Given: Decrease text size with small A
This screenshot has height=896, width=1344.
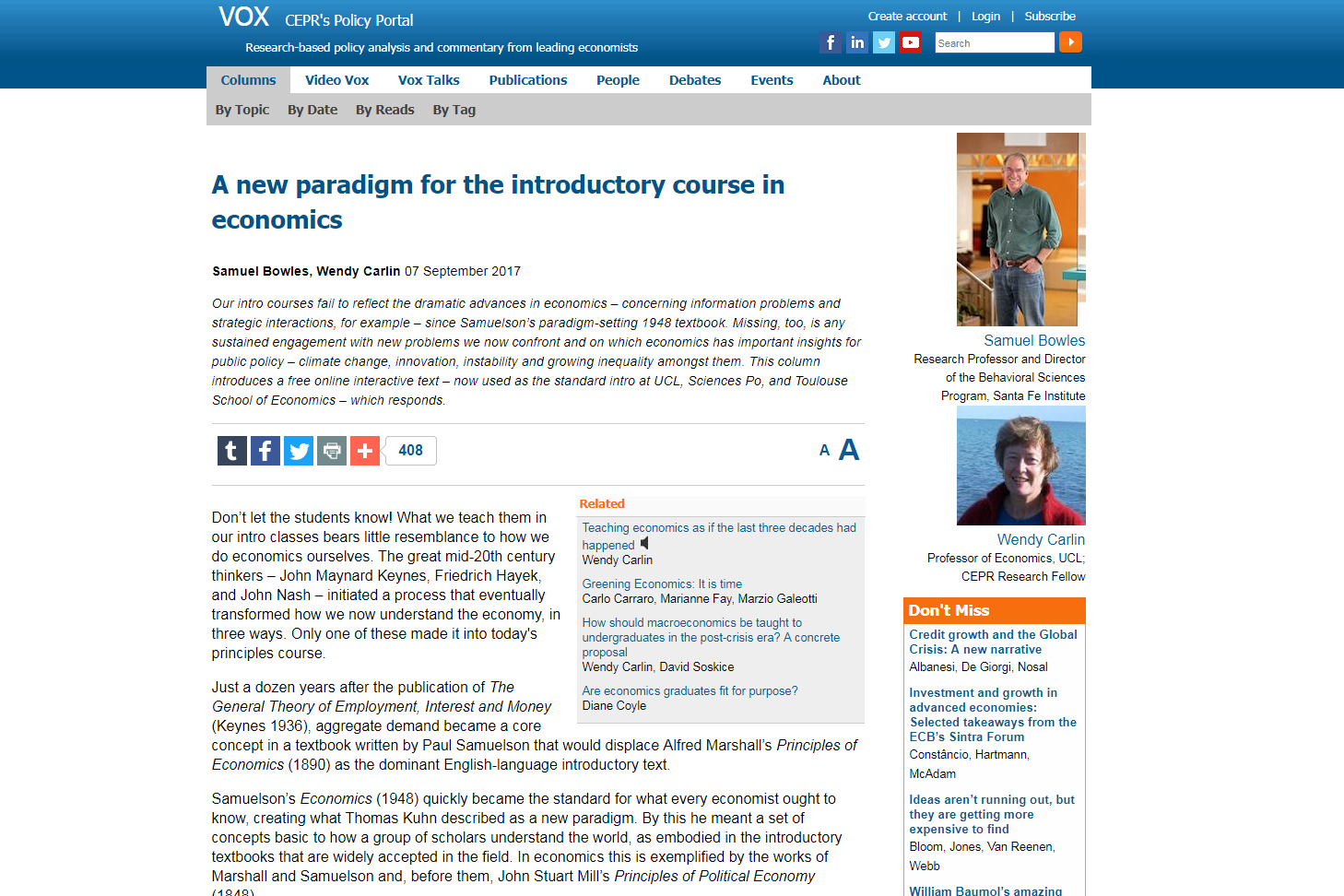Looking at the screenshot, I should pos(825,451).
